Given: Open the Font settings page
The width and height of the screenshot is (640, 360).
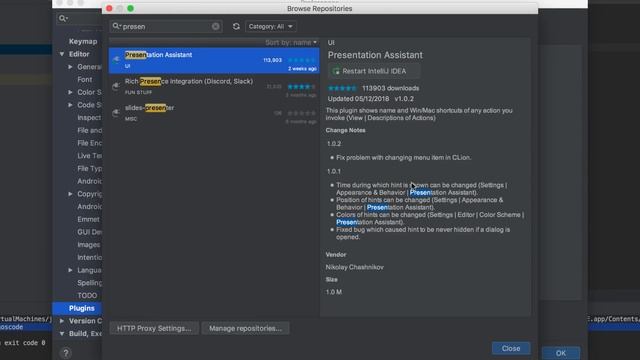Looking at the screenshot, I should tap(85, 80).
